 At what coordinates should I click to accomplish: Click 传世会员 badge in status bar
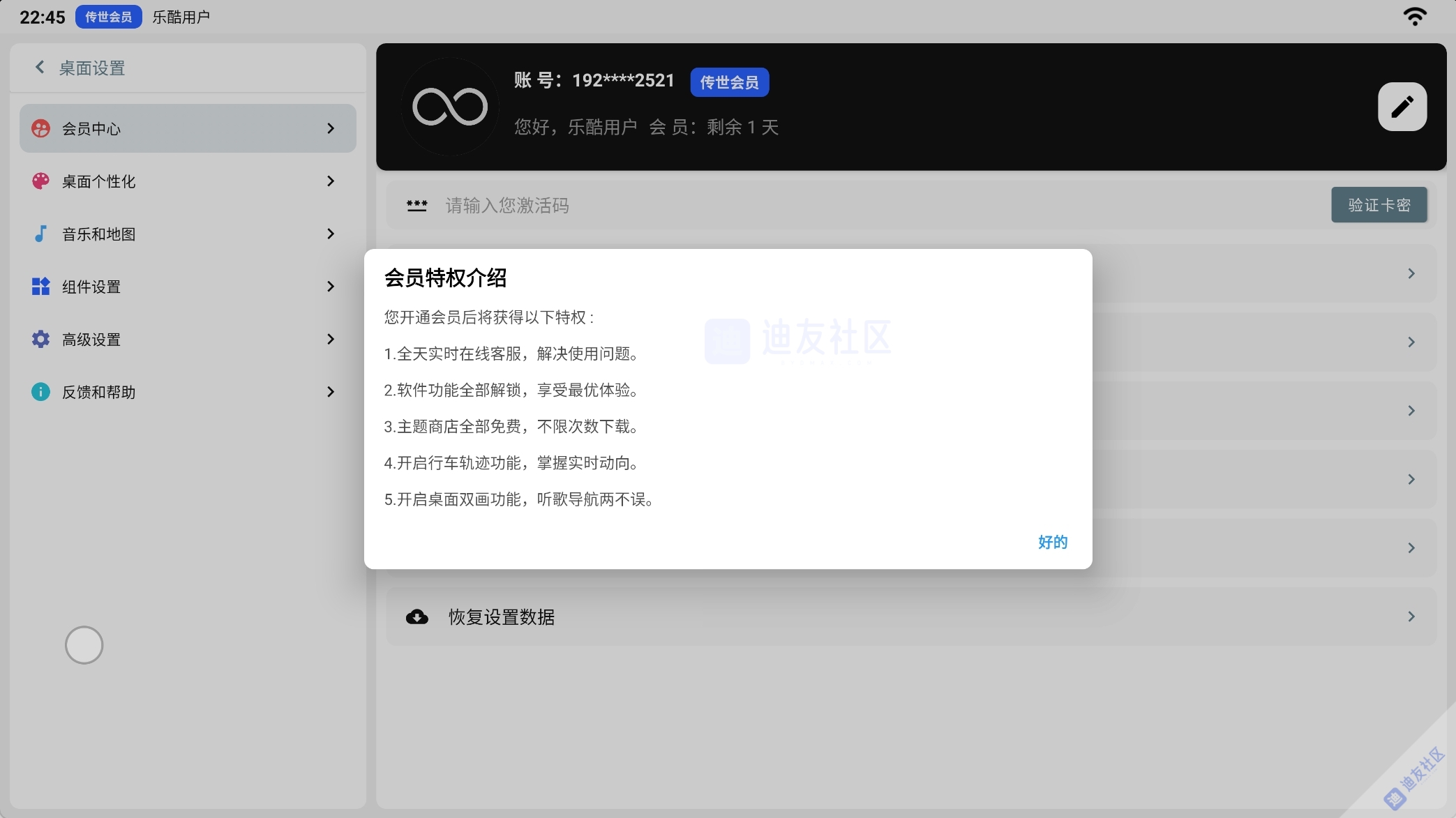click(109, 17)
